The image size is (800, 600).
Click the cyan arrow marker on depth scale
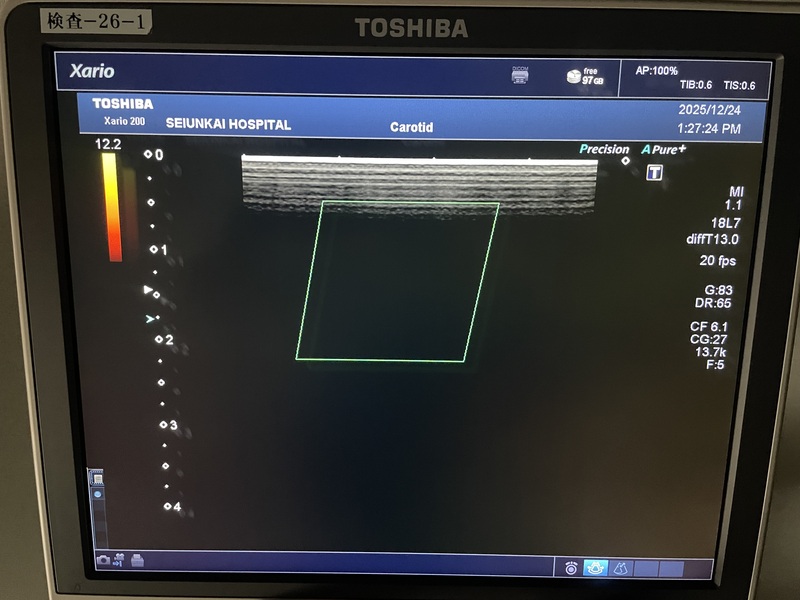pos(150,319)
